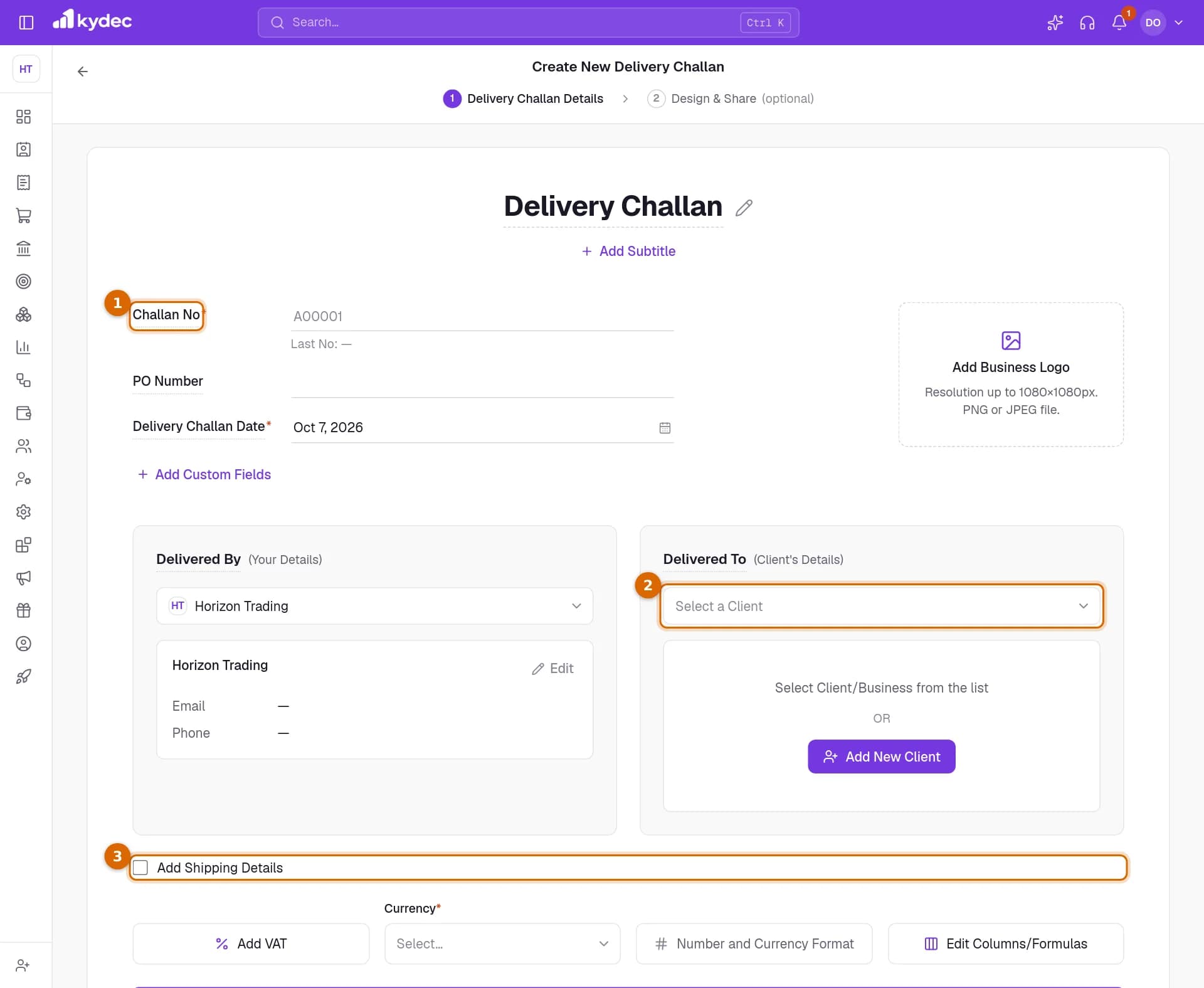Screen dimensions: 1204x988
Task: Focus the top Search bar
Action: pos(528,23)
